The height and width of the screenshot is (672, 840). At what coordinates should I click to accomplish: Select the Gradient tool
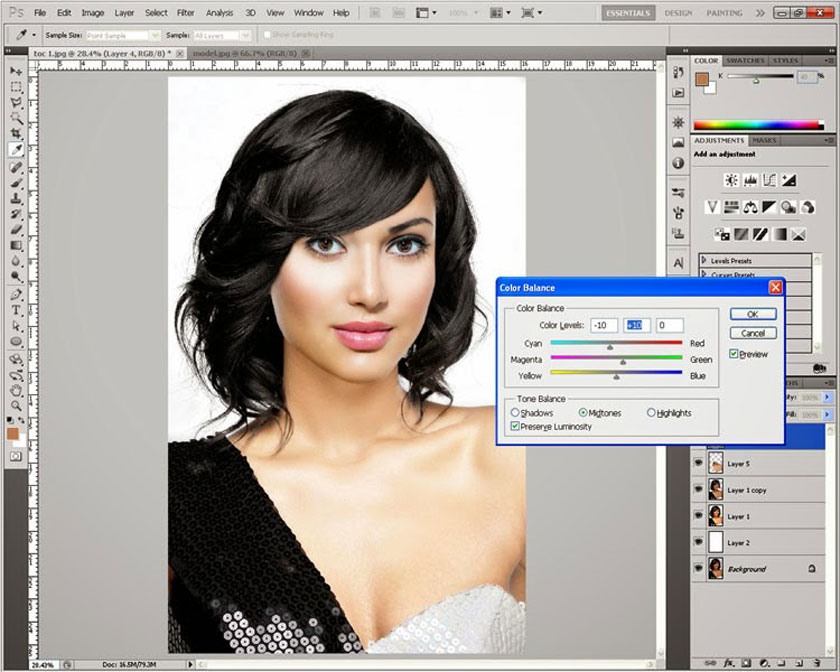16,245
